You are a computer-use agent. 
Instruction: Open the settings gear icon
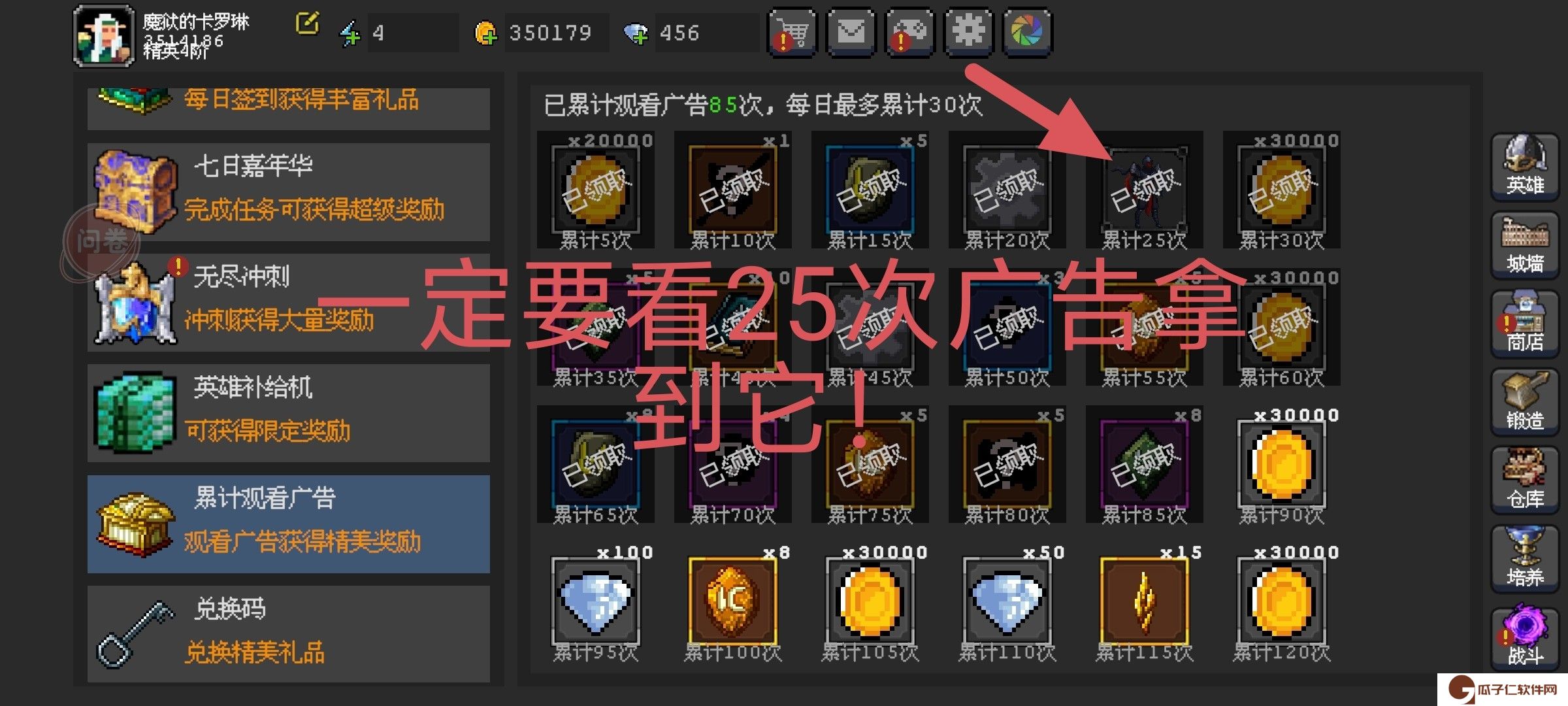coord(968,33)
